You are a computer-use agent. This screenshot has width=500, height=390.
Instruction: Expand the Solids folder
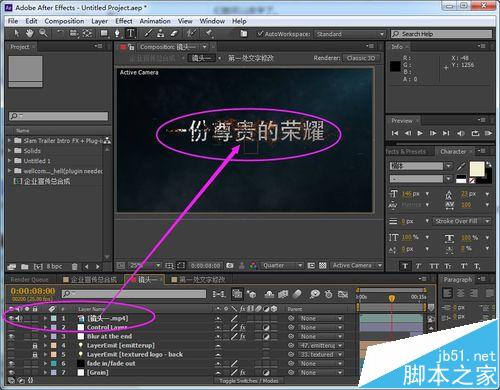click(x=10, y=151)
